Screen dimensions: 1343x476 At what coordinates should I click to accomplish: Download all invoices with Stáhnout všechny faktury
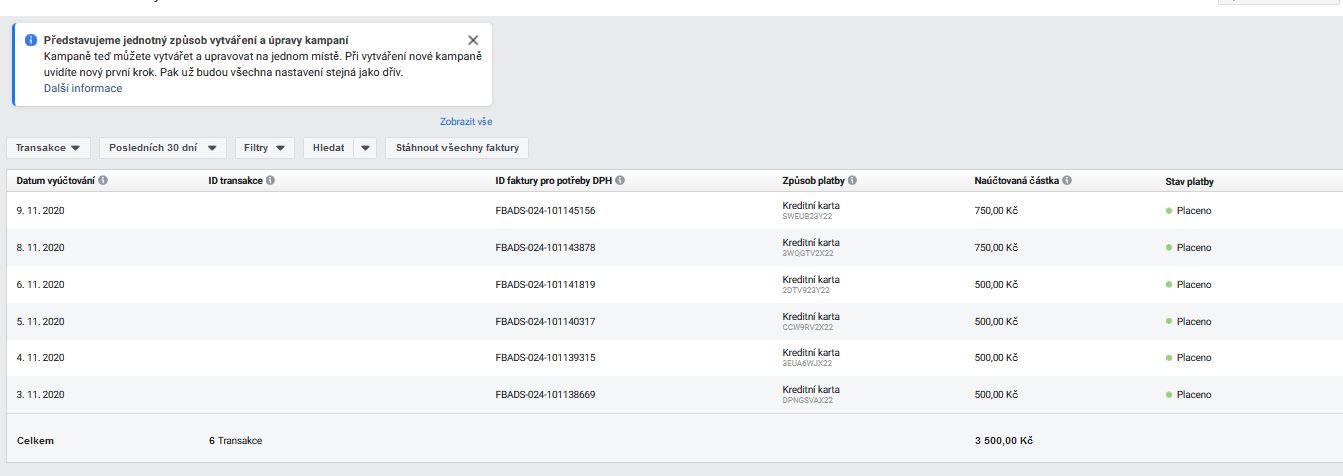tap(457, 148)
